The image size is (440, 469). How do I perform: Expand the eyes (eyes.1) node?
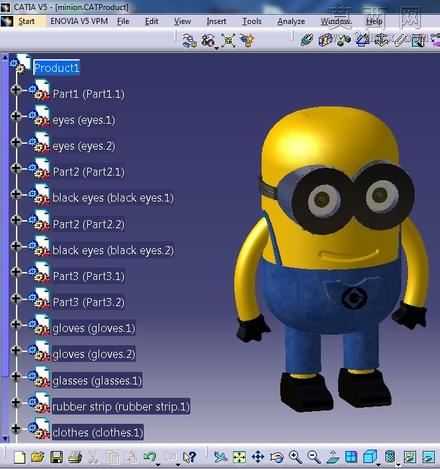tap(16, 116)
